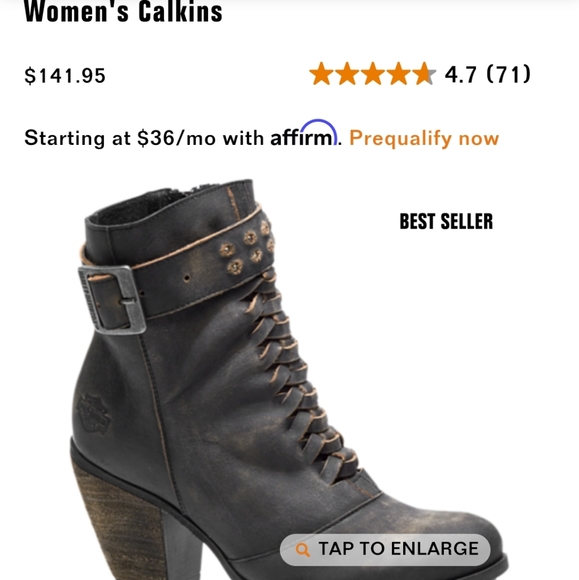This screenshot has height=580, width=579.
Task: Open the 71 reviews count
Action: tap(508, 74)
